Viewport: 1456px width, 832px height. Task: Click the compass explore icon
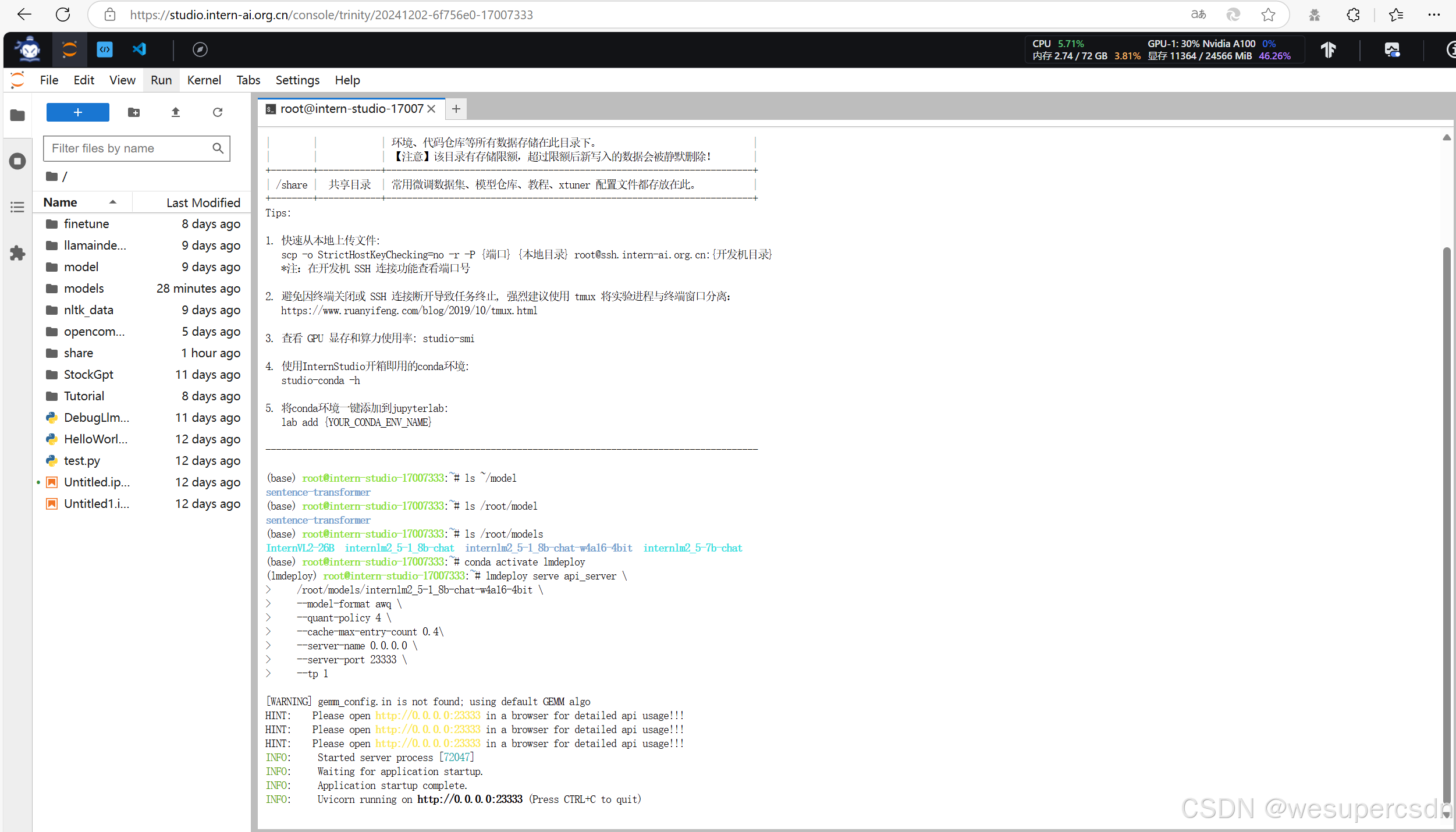click(200, 49)
